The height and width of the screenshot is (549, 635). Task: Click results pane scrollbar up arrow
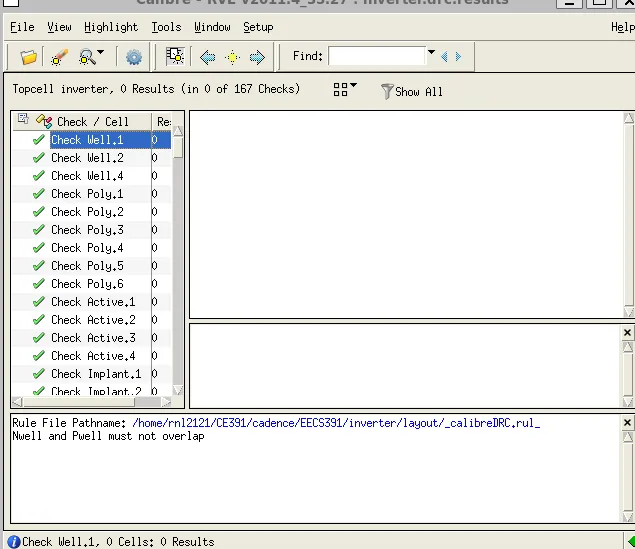[629, 118]
